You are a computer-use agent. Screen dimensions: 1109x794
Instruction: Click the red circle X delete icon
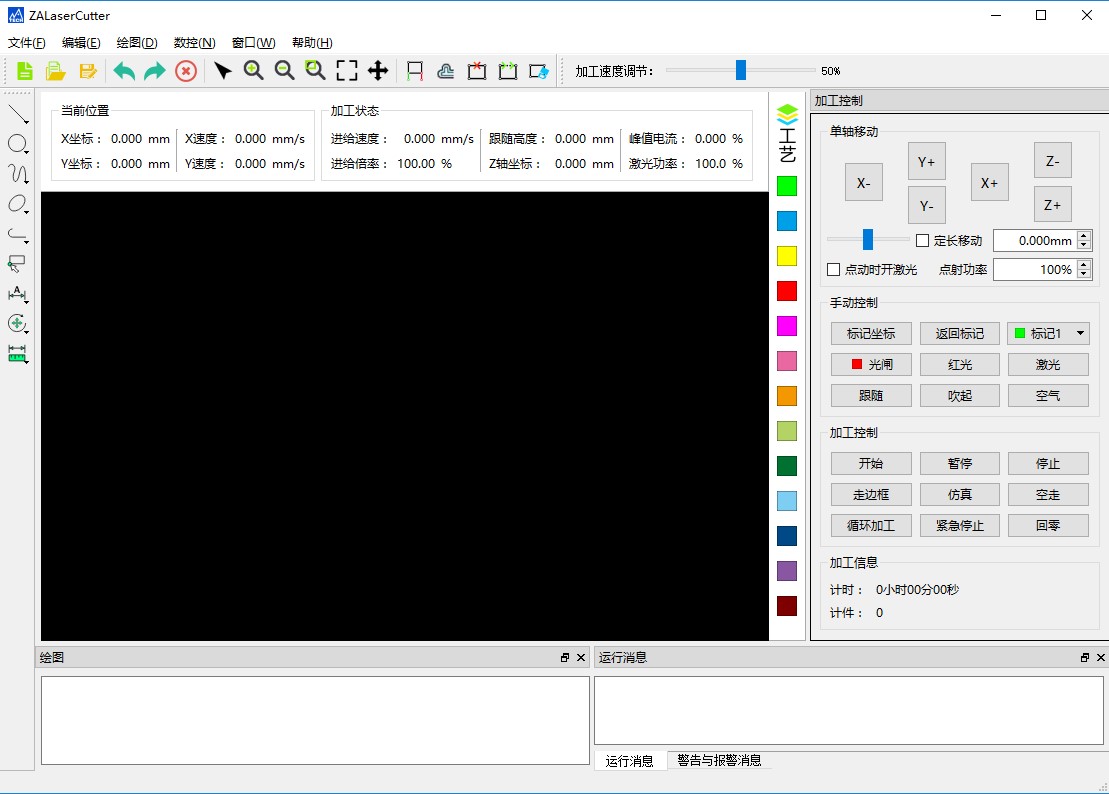(x=185, y=71)
